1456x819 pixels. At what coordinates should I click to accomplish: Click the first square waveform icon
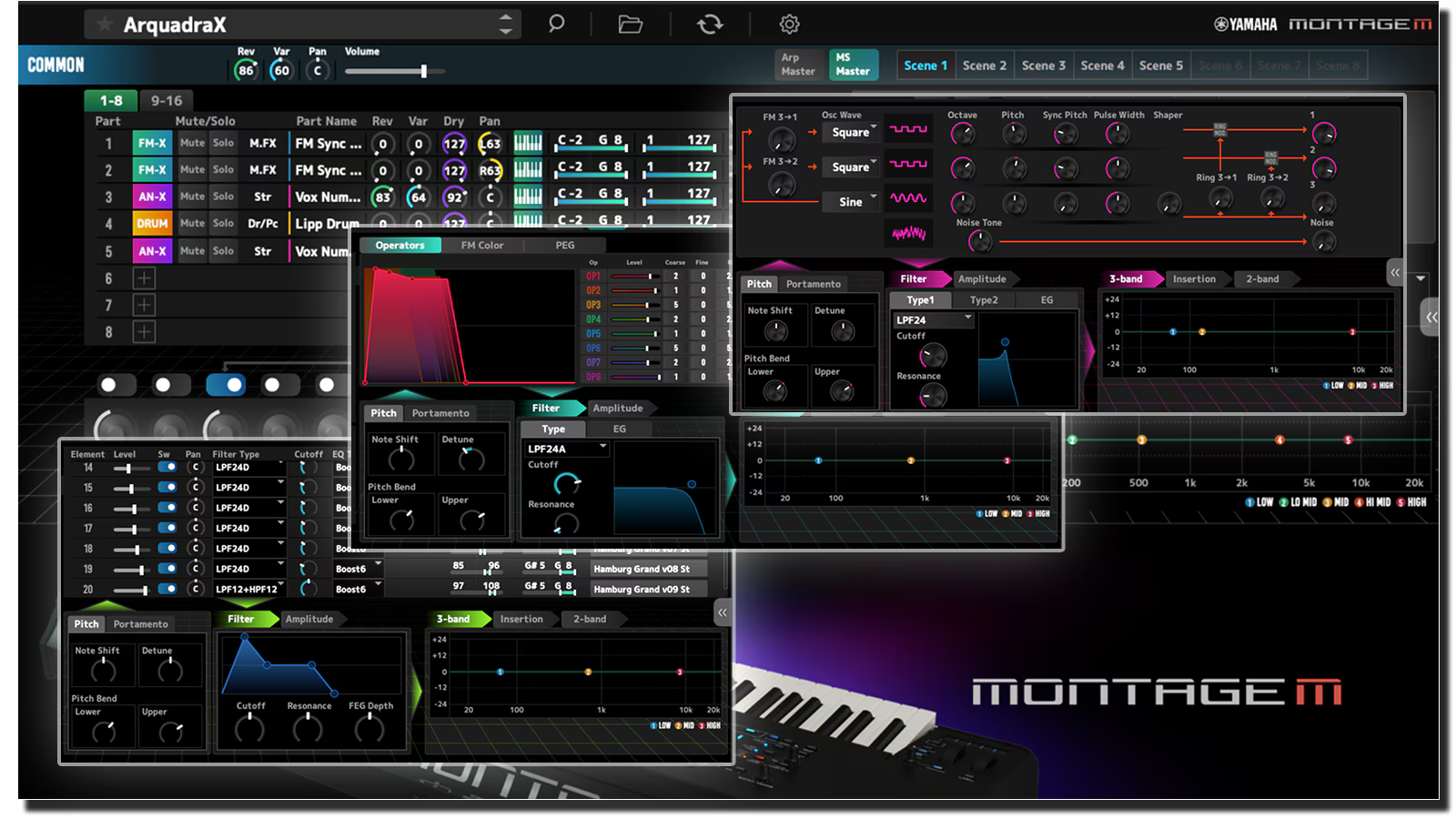[x=908, y=129]
